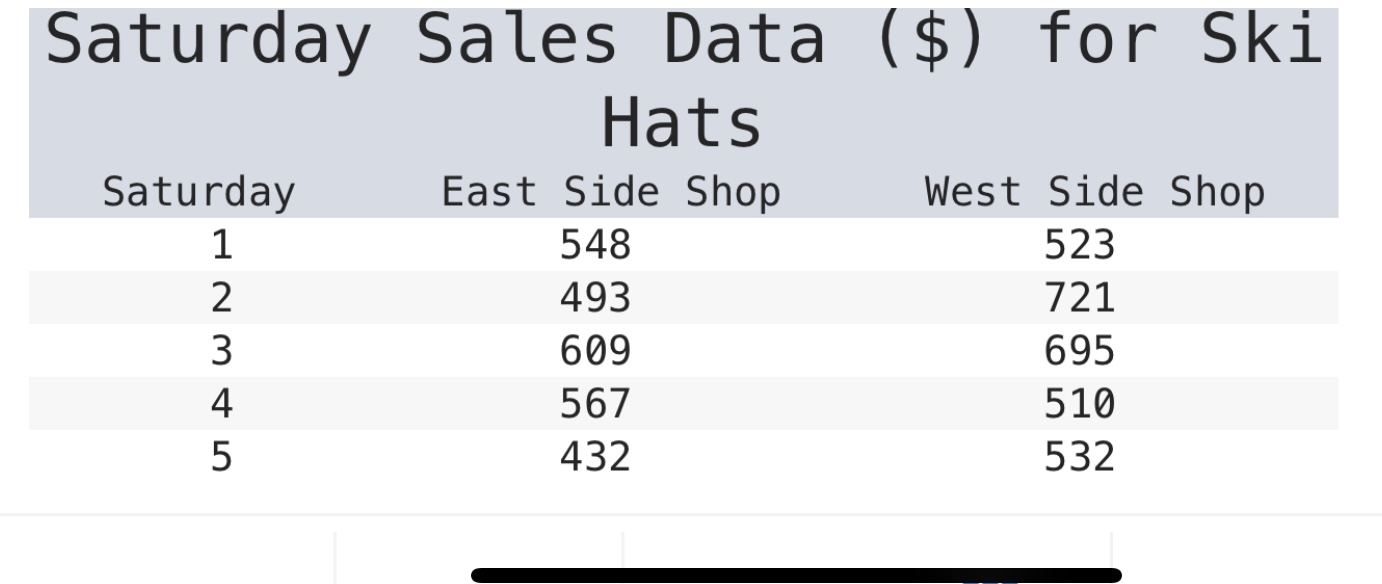Tap the black home indicator bar
Screen dimensions: 1382x584
click(795, 575)
